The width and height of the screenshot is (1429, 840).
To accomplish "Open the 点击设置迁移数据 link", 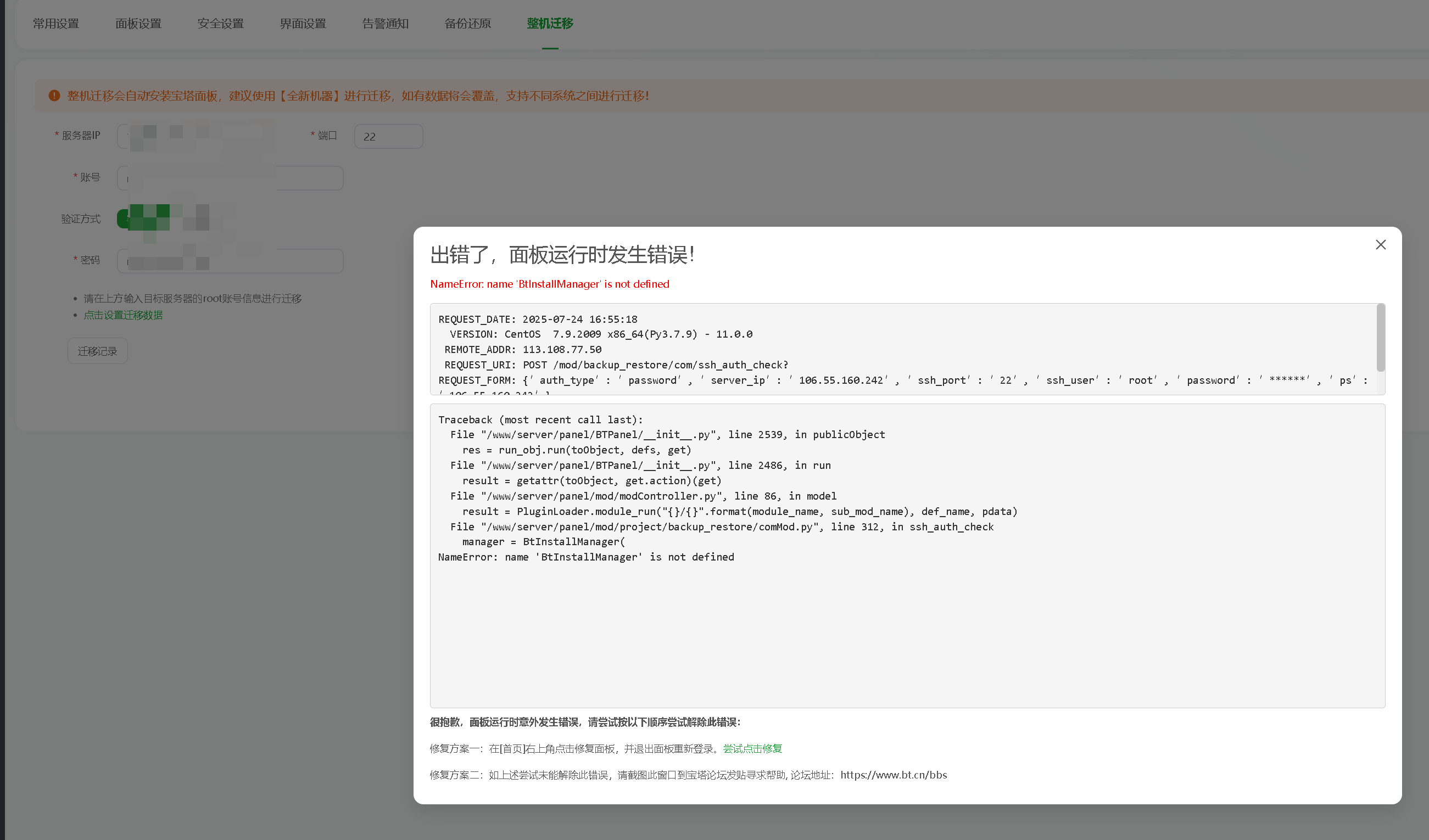I will 123,315.
